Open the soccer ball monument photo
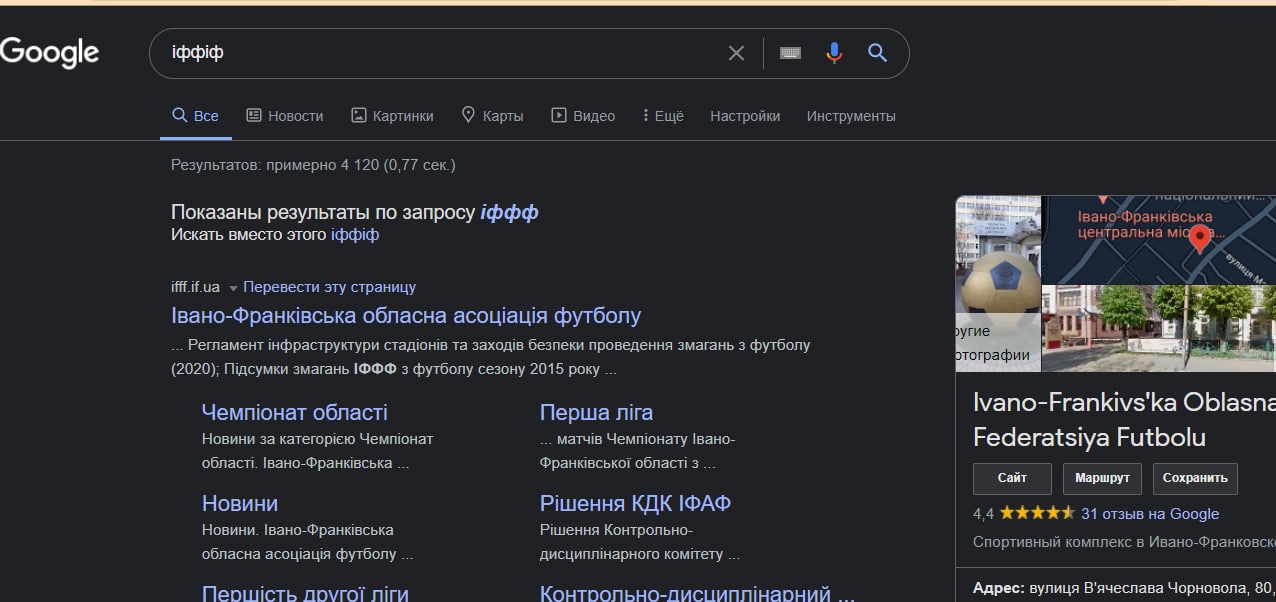 (998, 284)
